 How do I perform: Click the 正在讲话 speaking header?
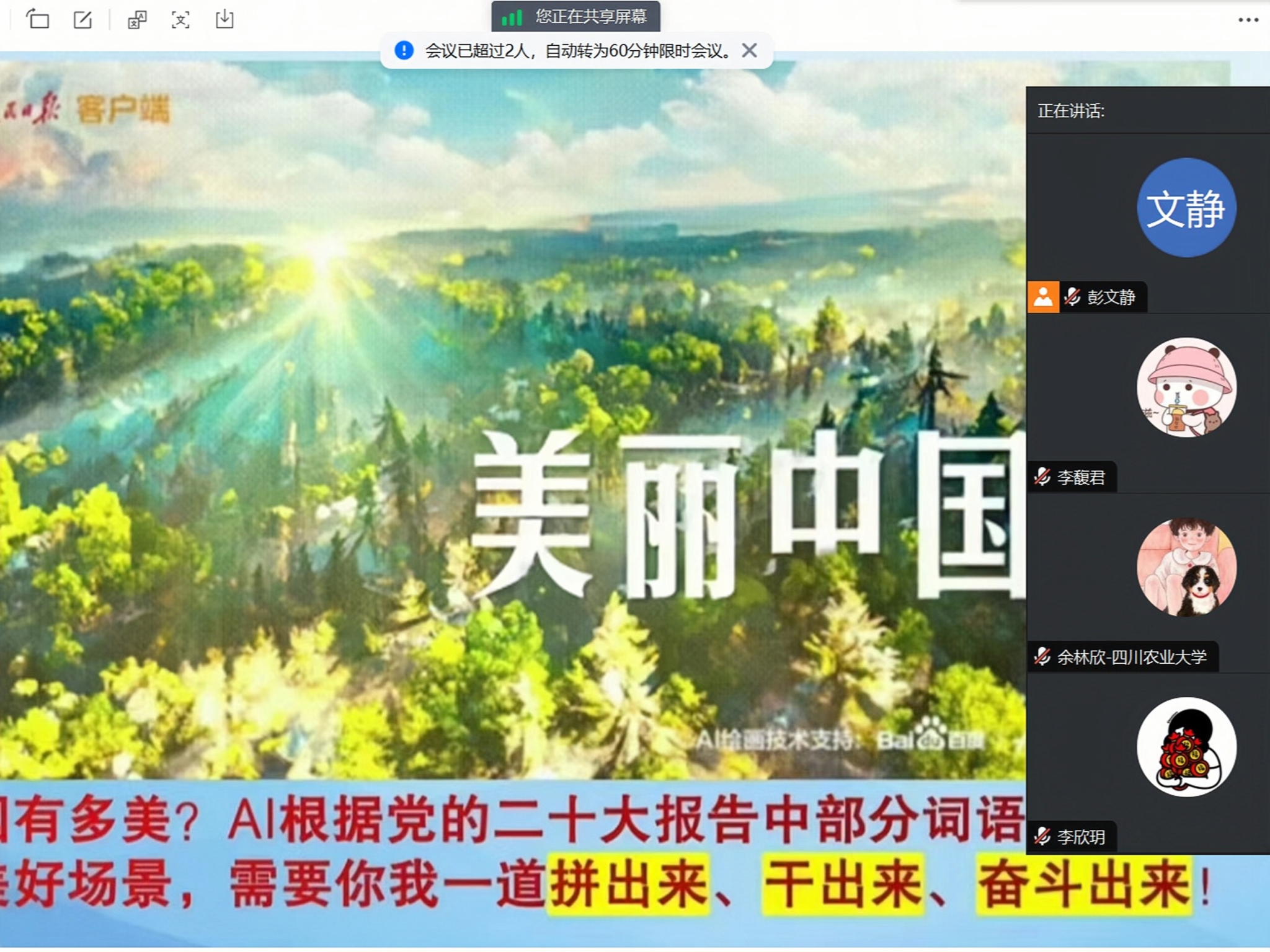[x=1071, y=111]
